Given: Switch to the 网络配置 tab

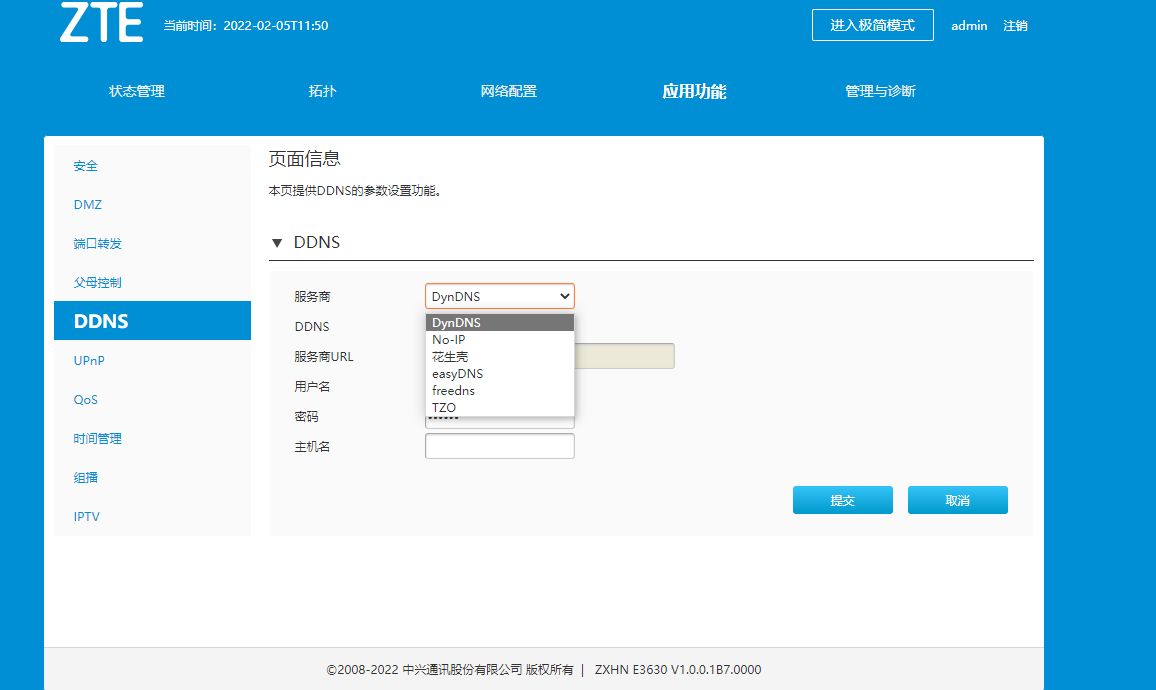Looking at the screenshot, I should tap(508, 91).
